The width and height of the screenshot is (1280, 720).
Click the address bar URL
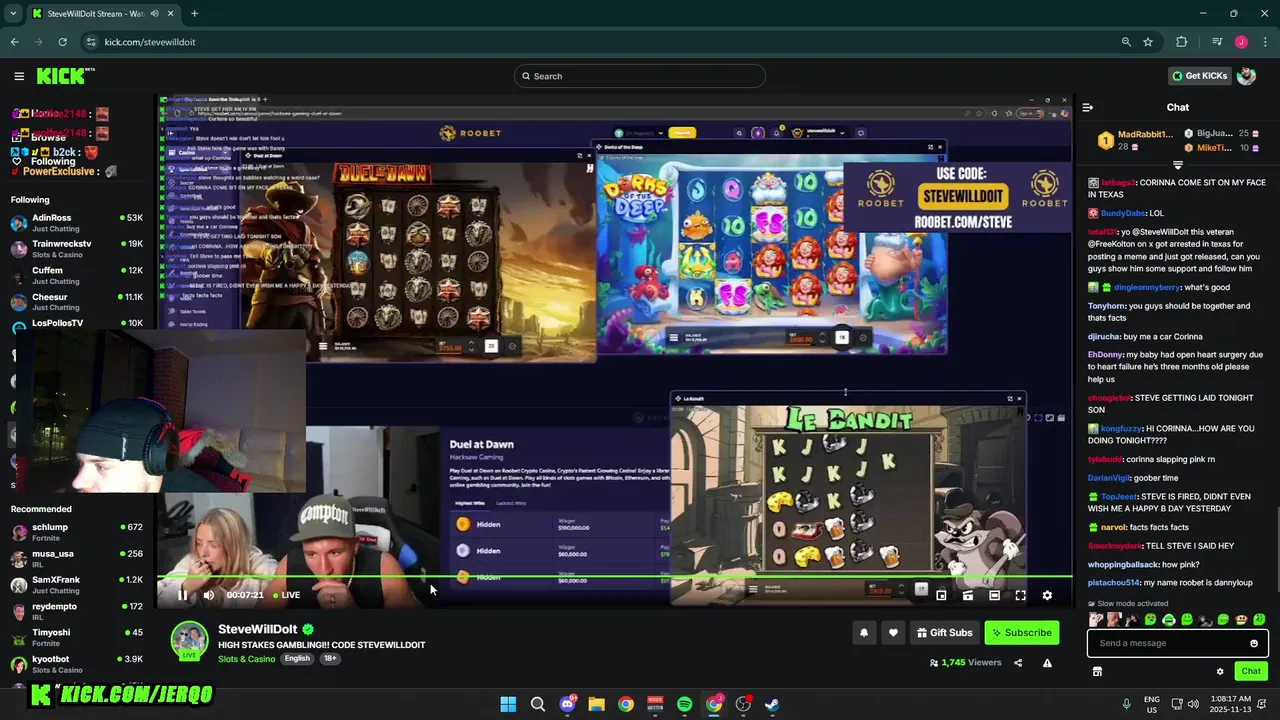tap(150, 42)
